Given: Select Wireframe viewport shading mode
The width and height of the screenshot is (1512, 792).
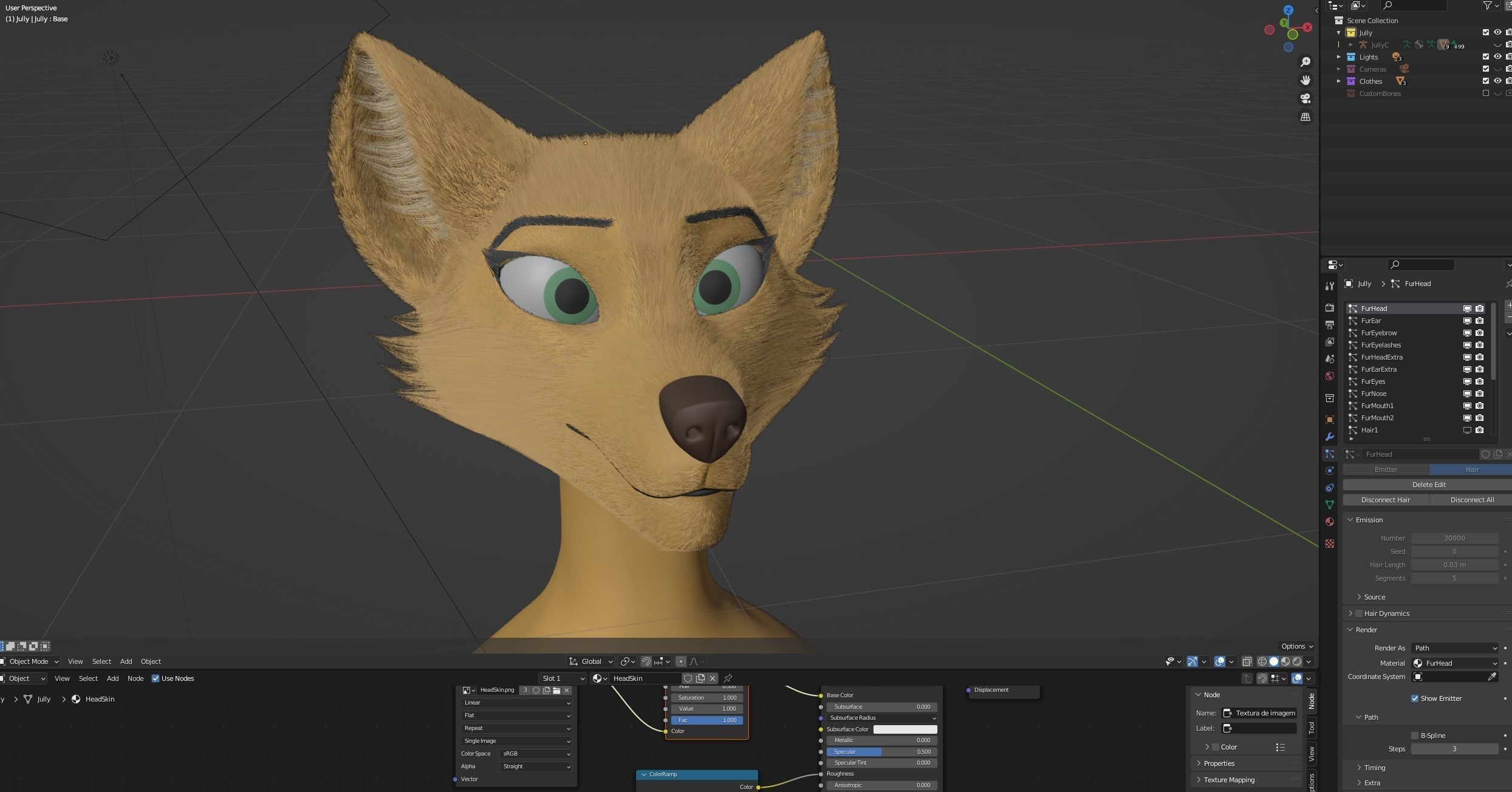Looking at the screenshot, I should coord(1262,661).
